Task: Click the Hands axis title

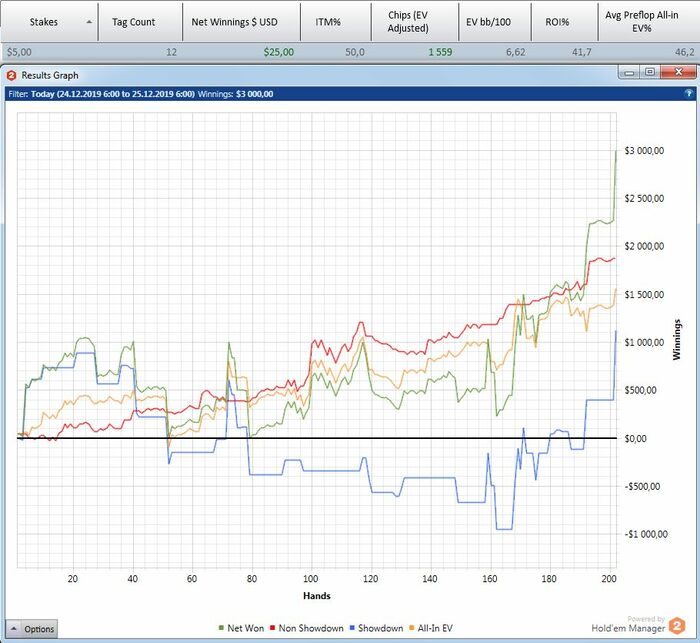Action: coord(317,596)
